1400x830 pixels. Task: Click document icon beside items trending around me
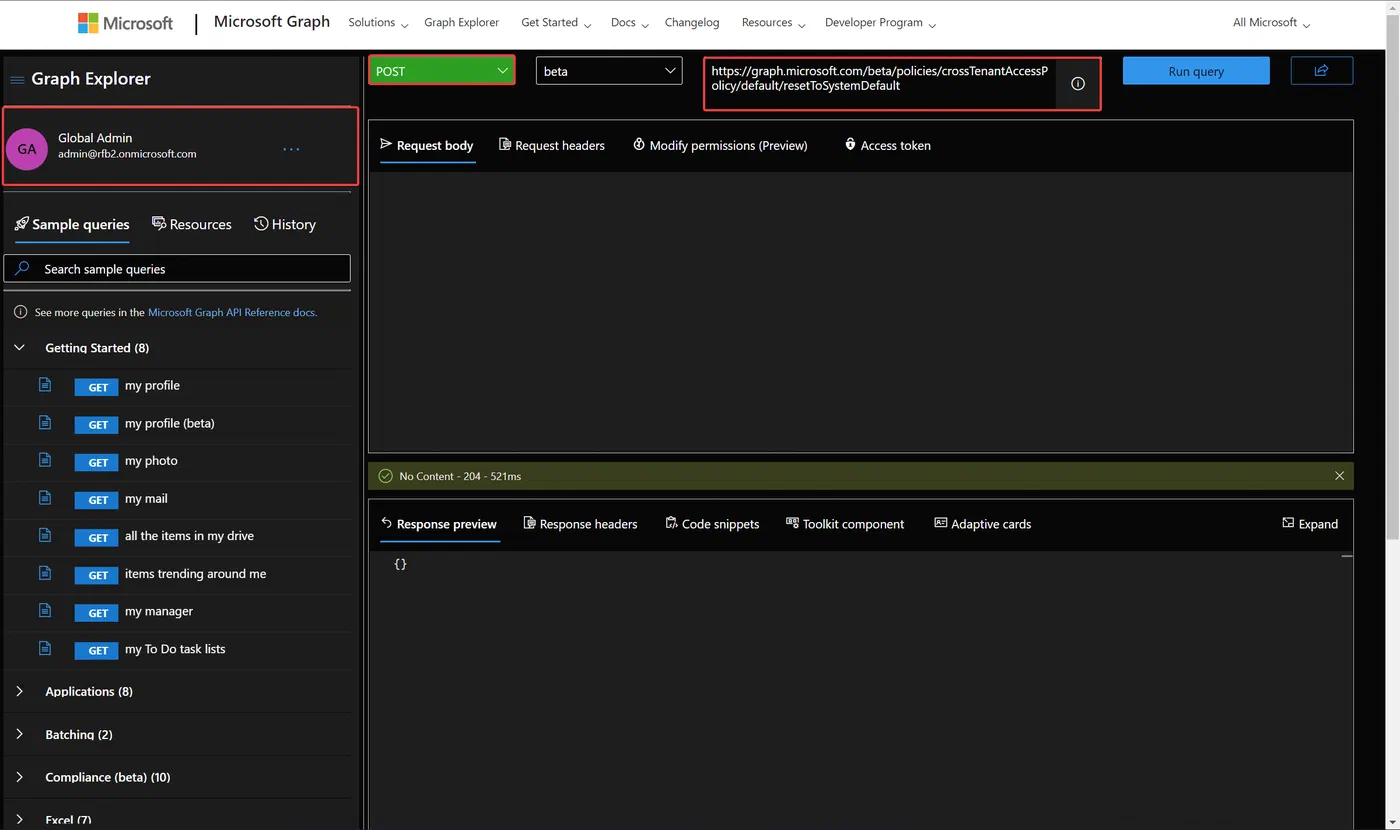coord(44,573)
